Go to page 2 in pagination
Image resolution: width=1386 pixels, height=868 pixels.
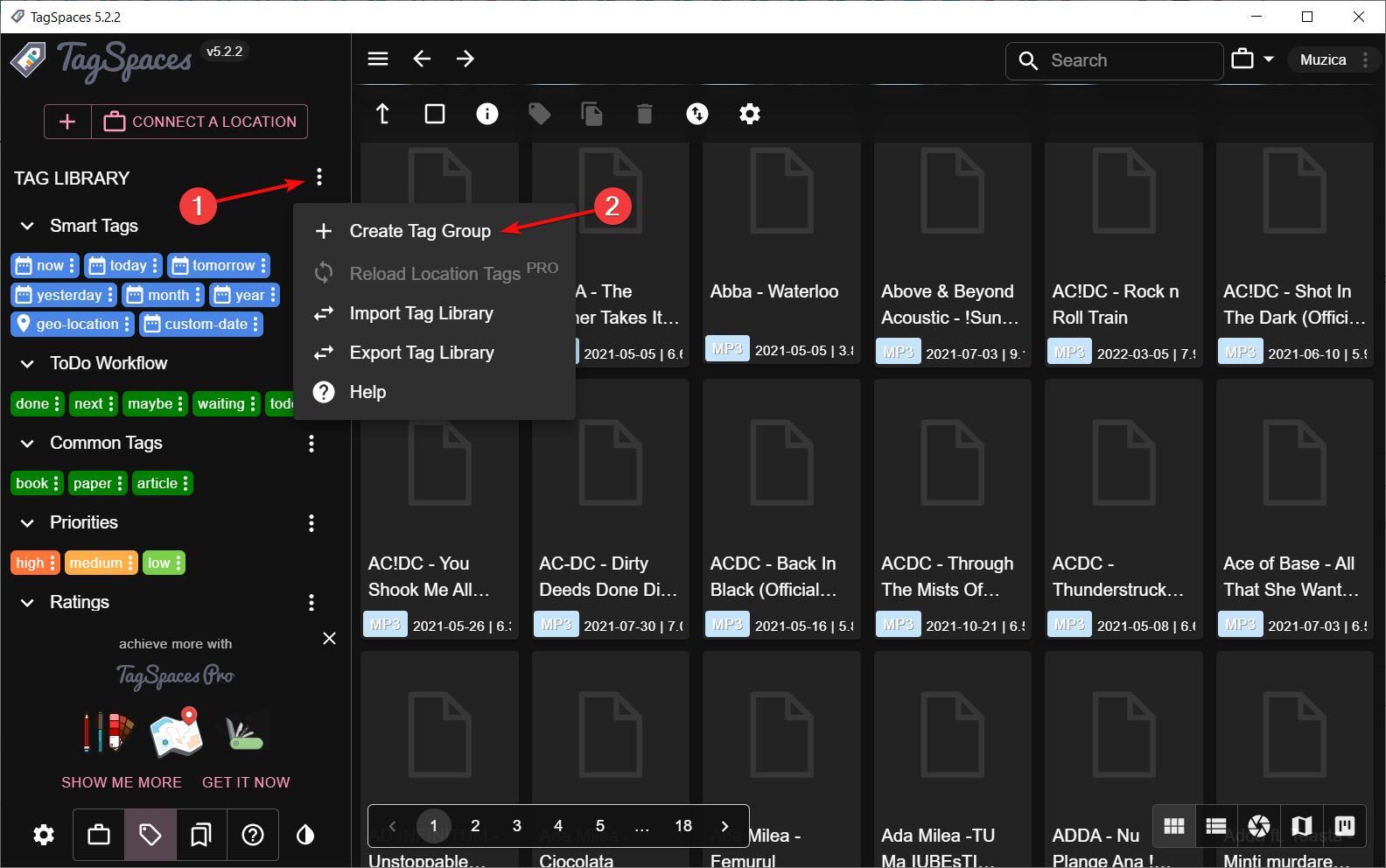[475, 826]
